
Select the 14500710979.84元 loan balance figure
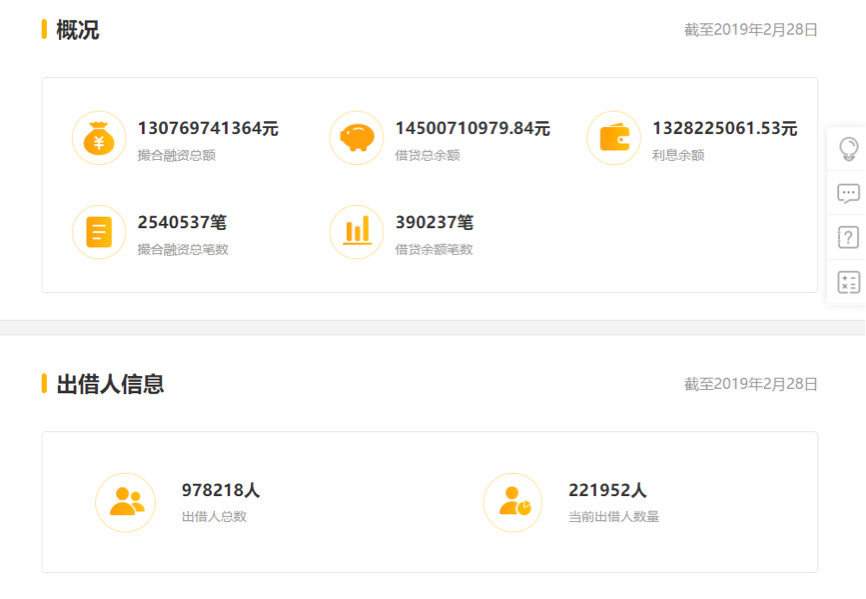(472, 128)
